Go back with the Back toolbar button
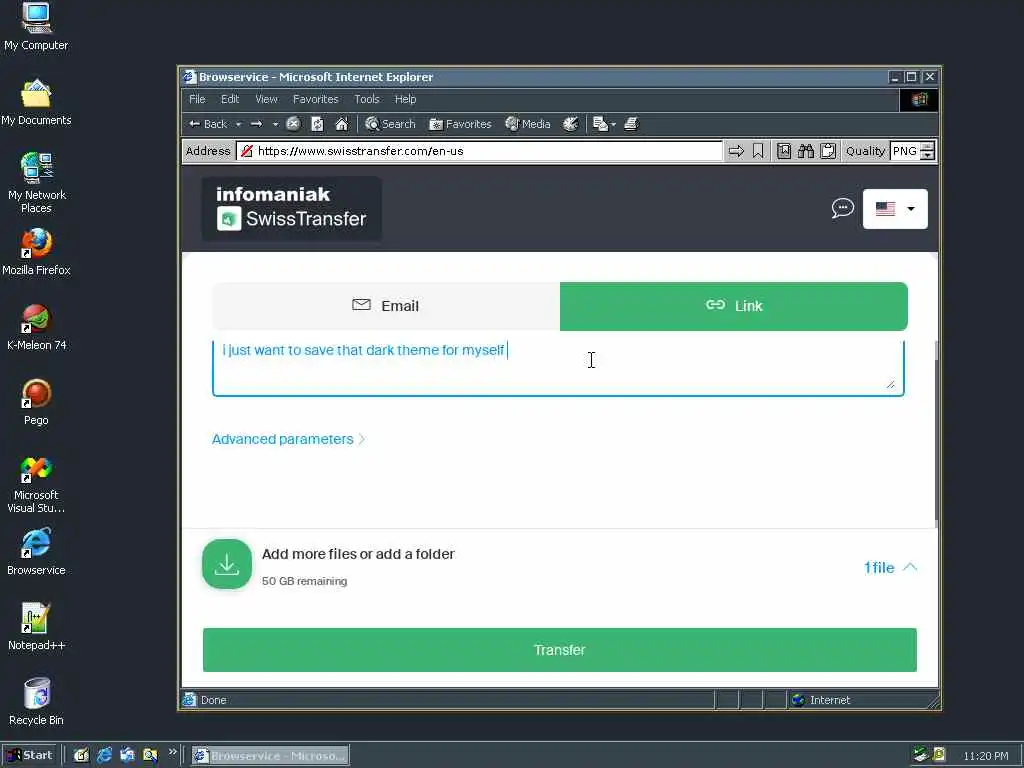The image size is (1024, 768). (207, 124)
